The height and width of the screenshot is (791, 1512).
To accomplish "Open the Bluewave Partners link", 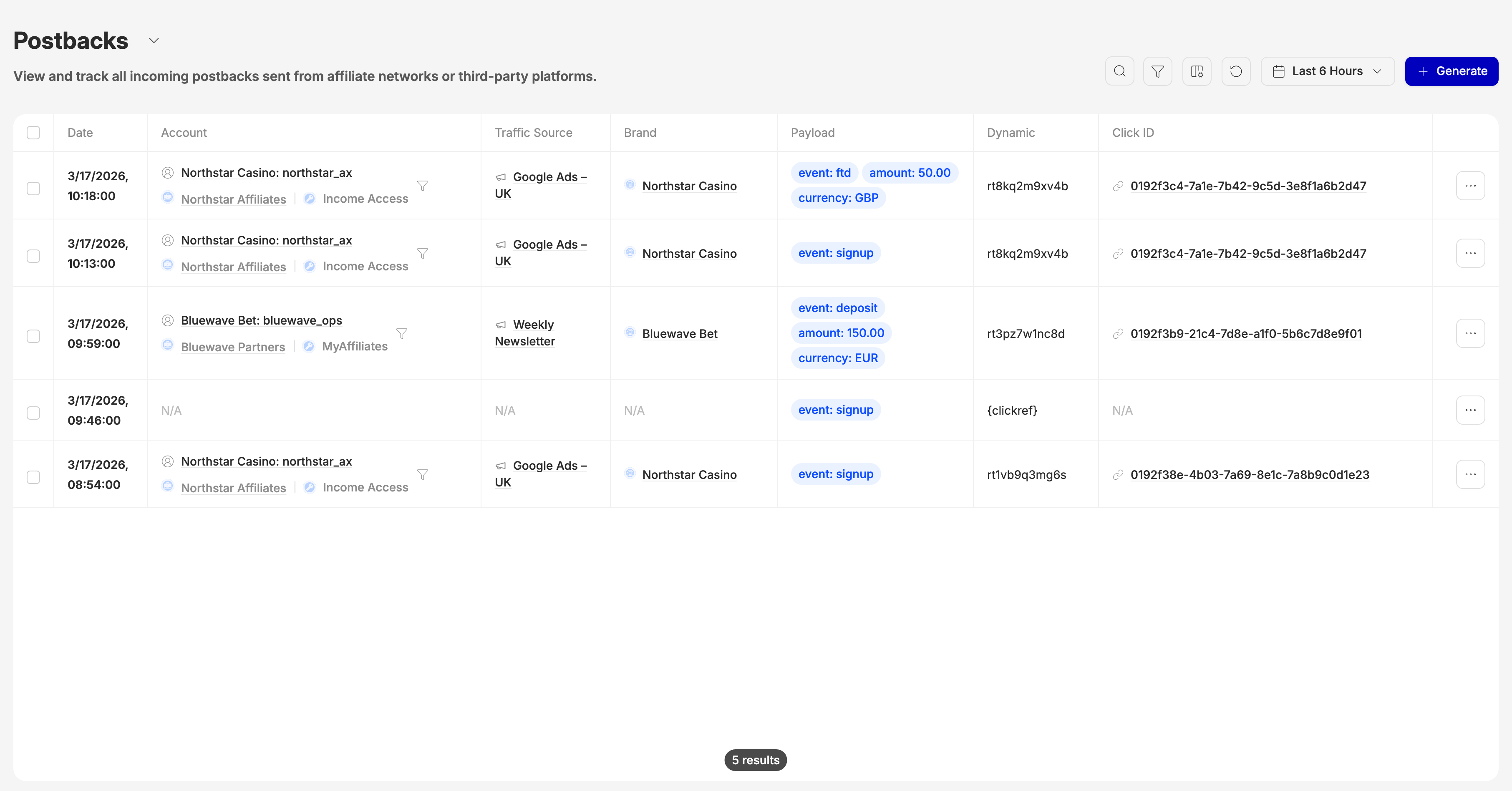I will [233, 347].
